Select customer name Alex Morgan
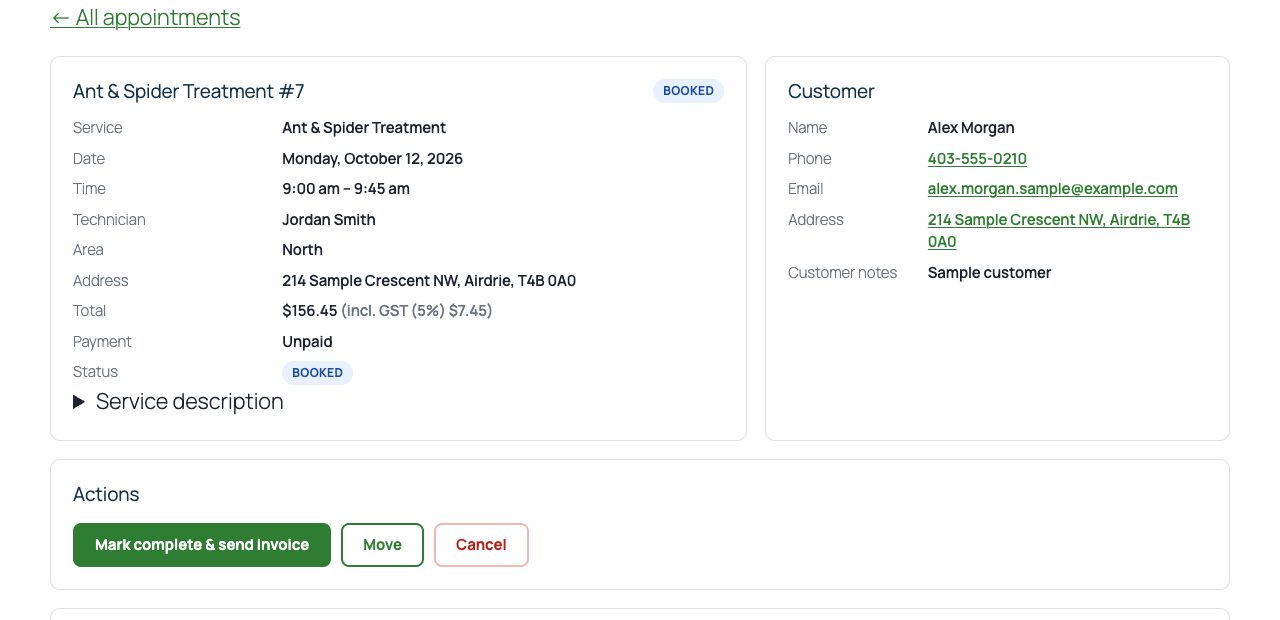Image resolution: width=1280 pixels, height=620 pixels. (971, 128)
